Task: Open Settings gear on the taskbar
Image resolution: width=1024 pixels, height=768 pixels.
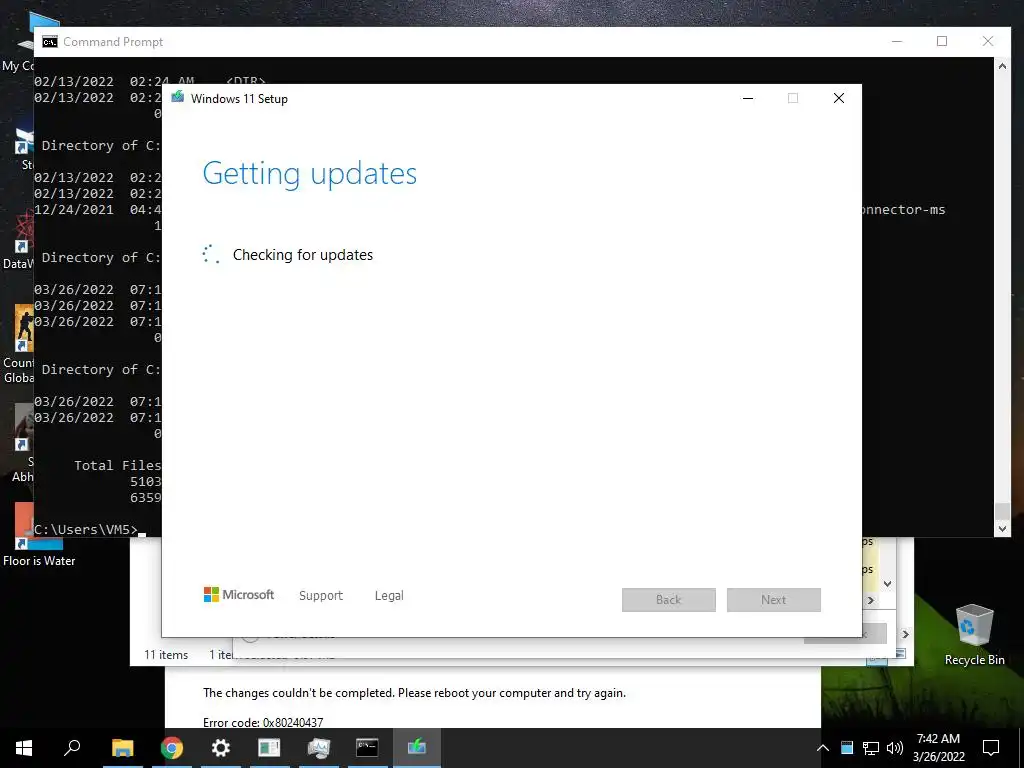Action: click(221, 748)
